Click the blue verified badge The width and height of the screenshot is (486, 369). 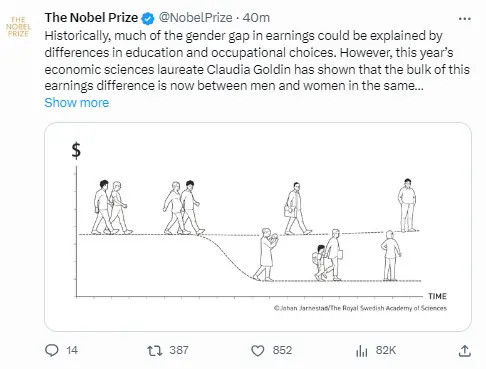pos(148,18)
